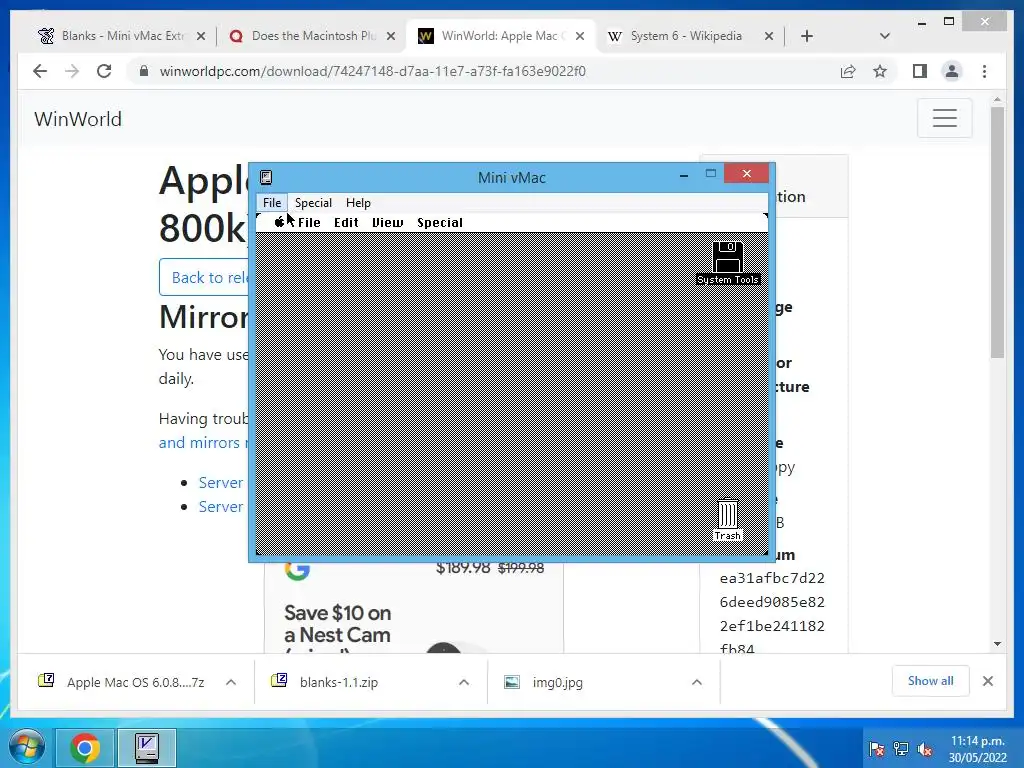Switch to the System 6 - Wikipedia tab
1024x768 pixels.
pyautogui.click(x=686, y=36)
